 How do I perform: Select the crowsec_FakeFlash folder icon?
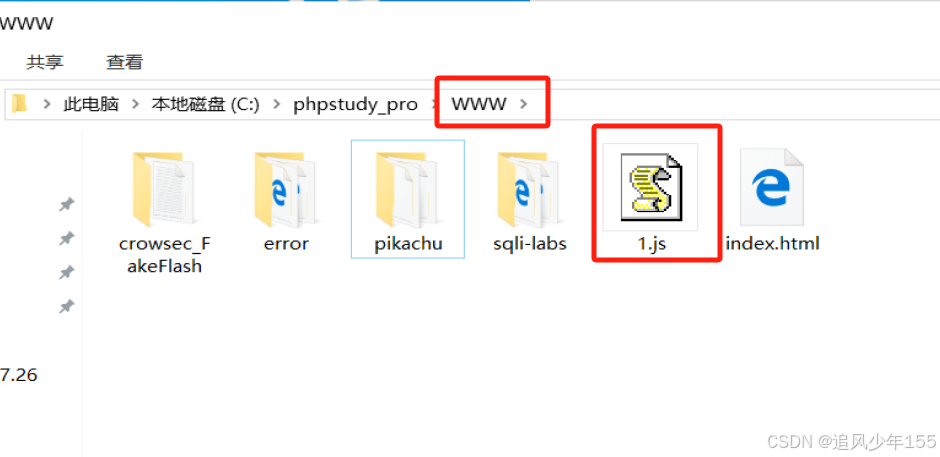point(163,190)
